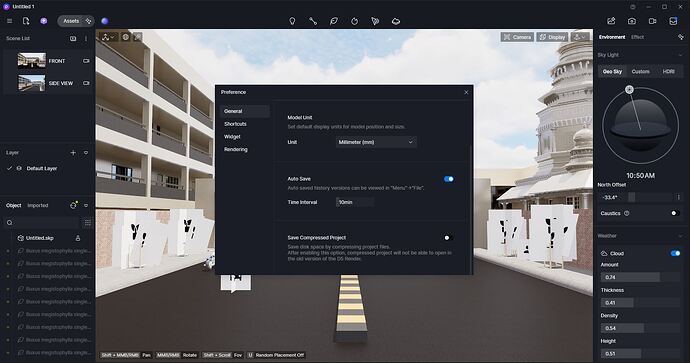Select the light bulb lighting tool
690x363 pixels.
tap(292, 21)
